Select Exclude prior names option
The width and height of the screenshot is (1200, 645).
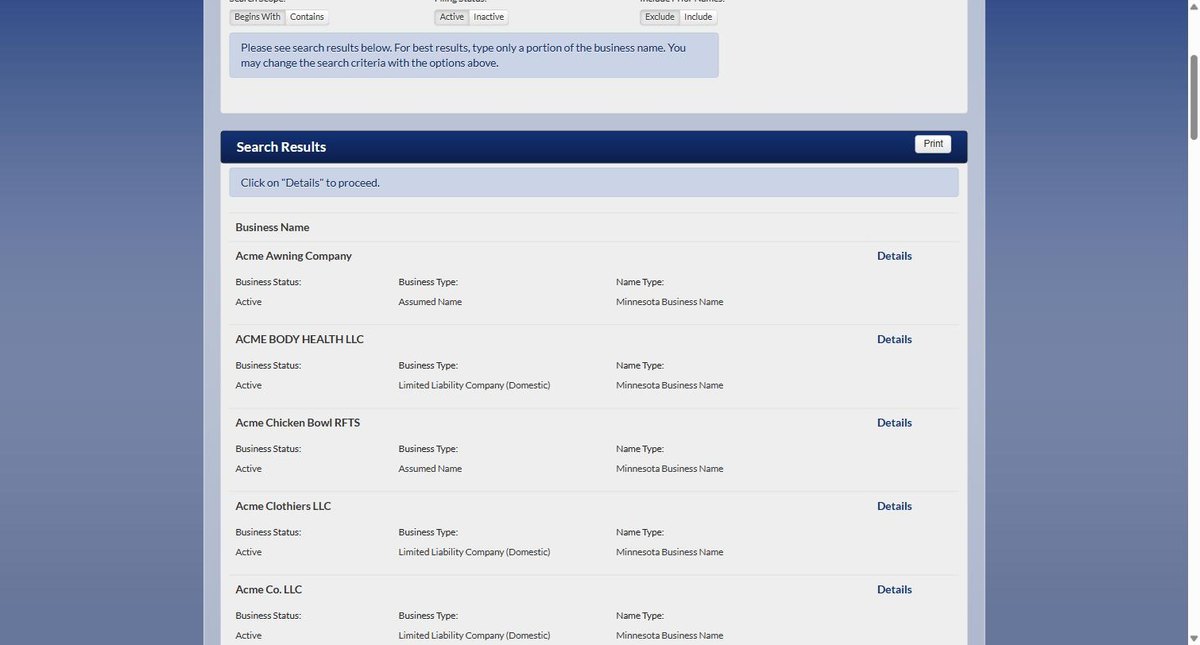click(660, 17)
